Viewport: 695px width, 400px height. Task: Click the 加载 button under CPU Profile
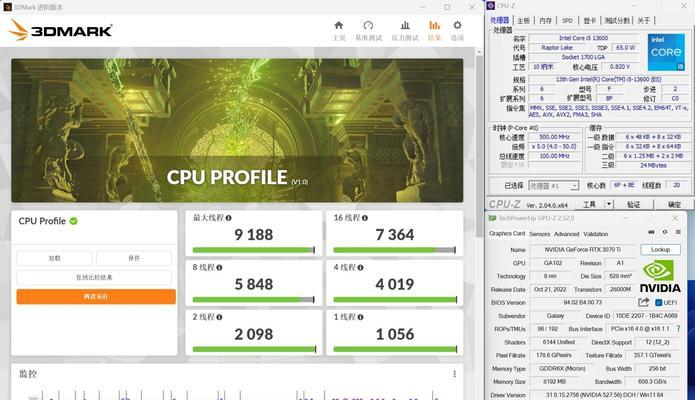tap(55, 258)
